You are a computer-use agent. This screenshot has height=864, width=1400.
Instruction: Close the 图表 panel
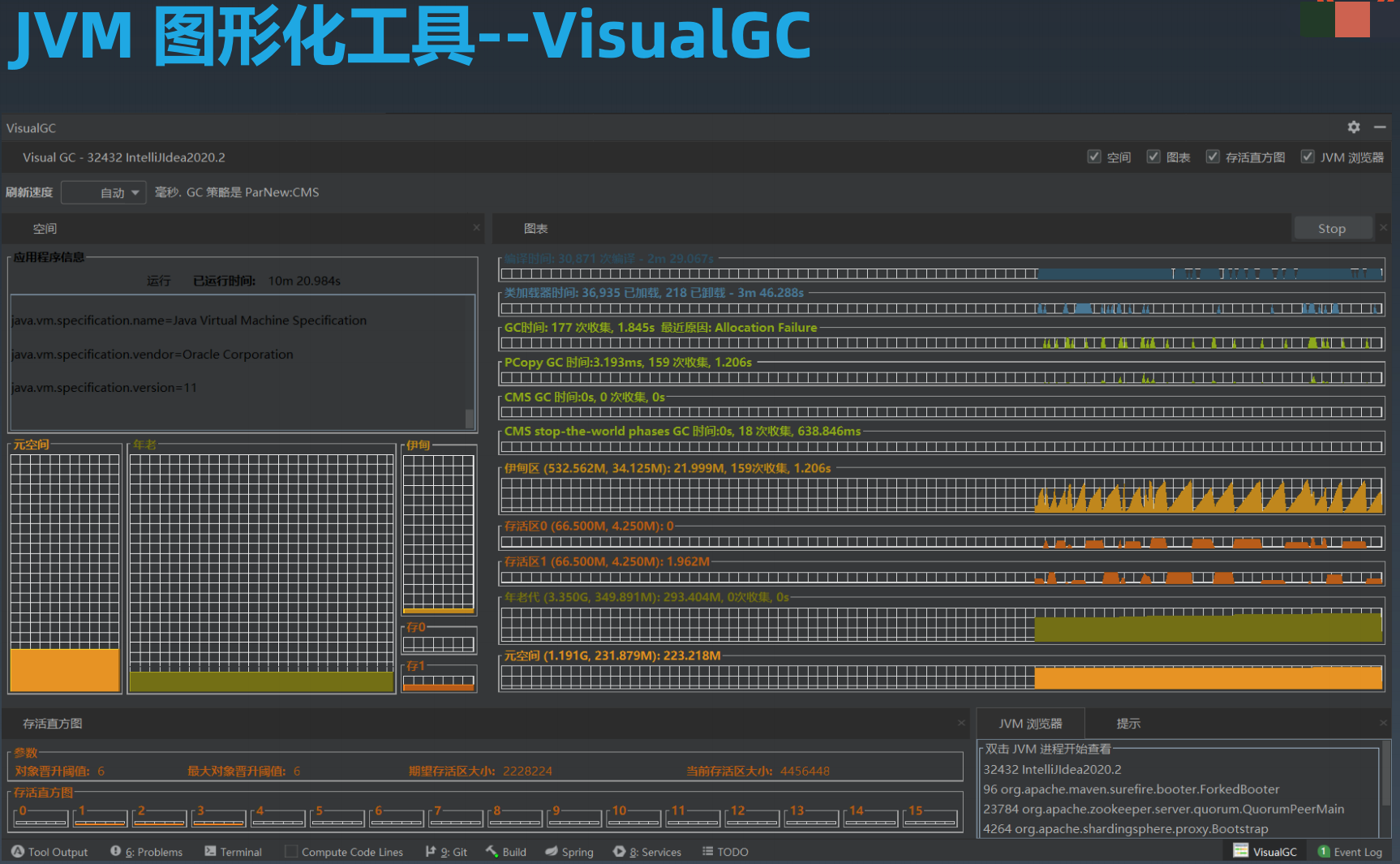click(x=1384, y=228)
